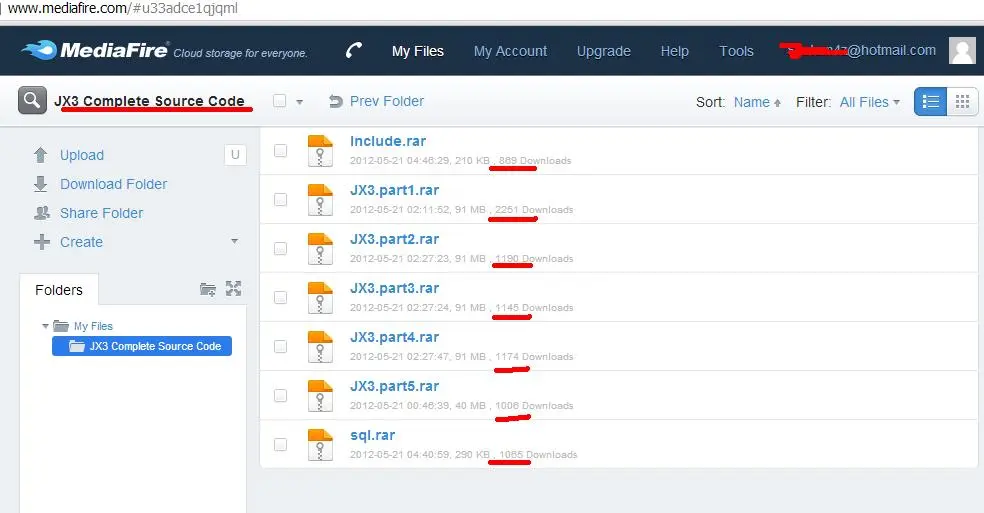Image resolution: width=984 pixels, height=513 pixels.
Task: Open the JX3.part2.rar file link
Action: (394, 239)
